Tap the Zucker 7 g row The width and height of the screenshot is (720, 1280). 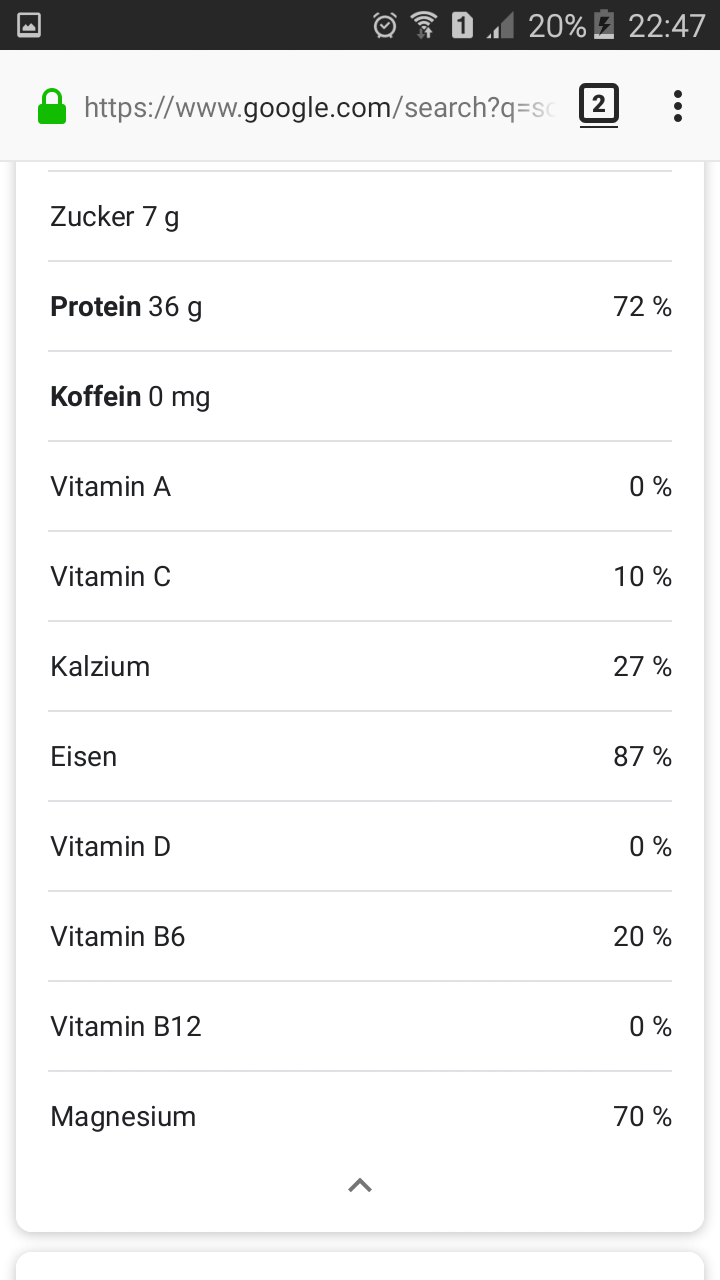360,216
